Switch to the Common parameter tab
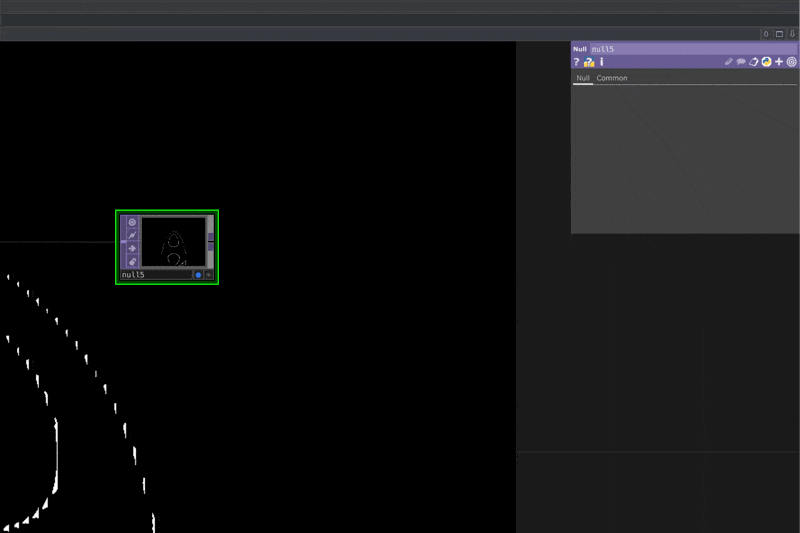The image size is (800, 533). coord(612,78)
